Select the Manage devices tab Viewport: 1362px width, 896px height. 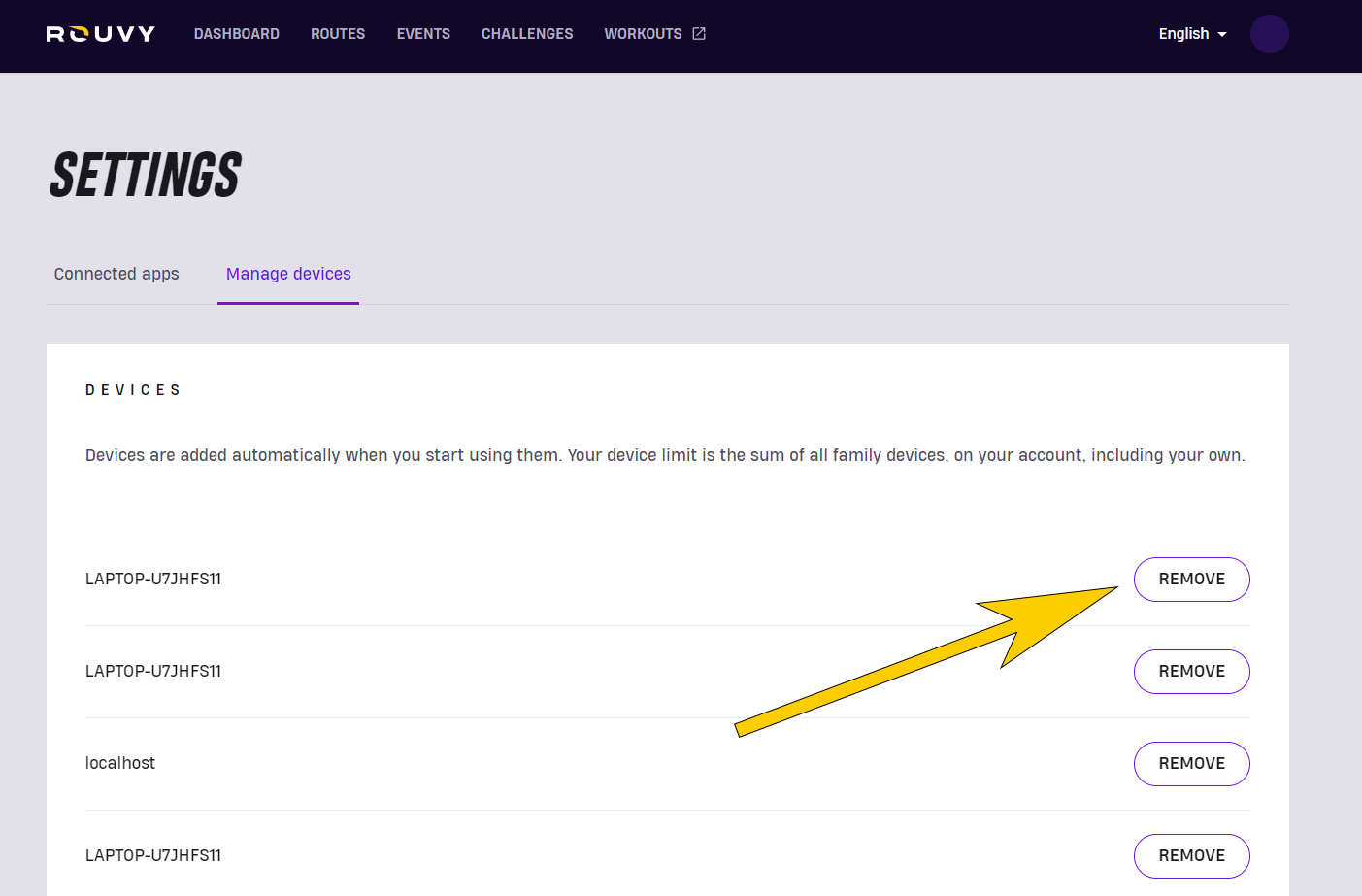coord(288,274)
